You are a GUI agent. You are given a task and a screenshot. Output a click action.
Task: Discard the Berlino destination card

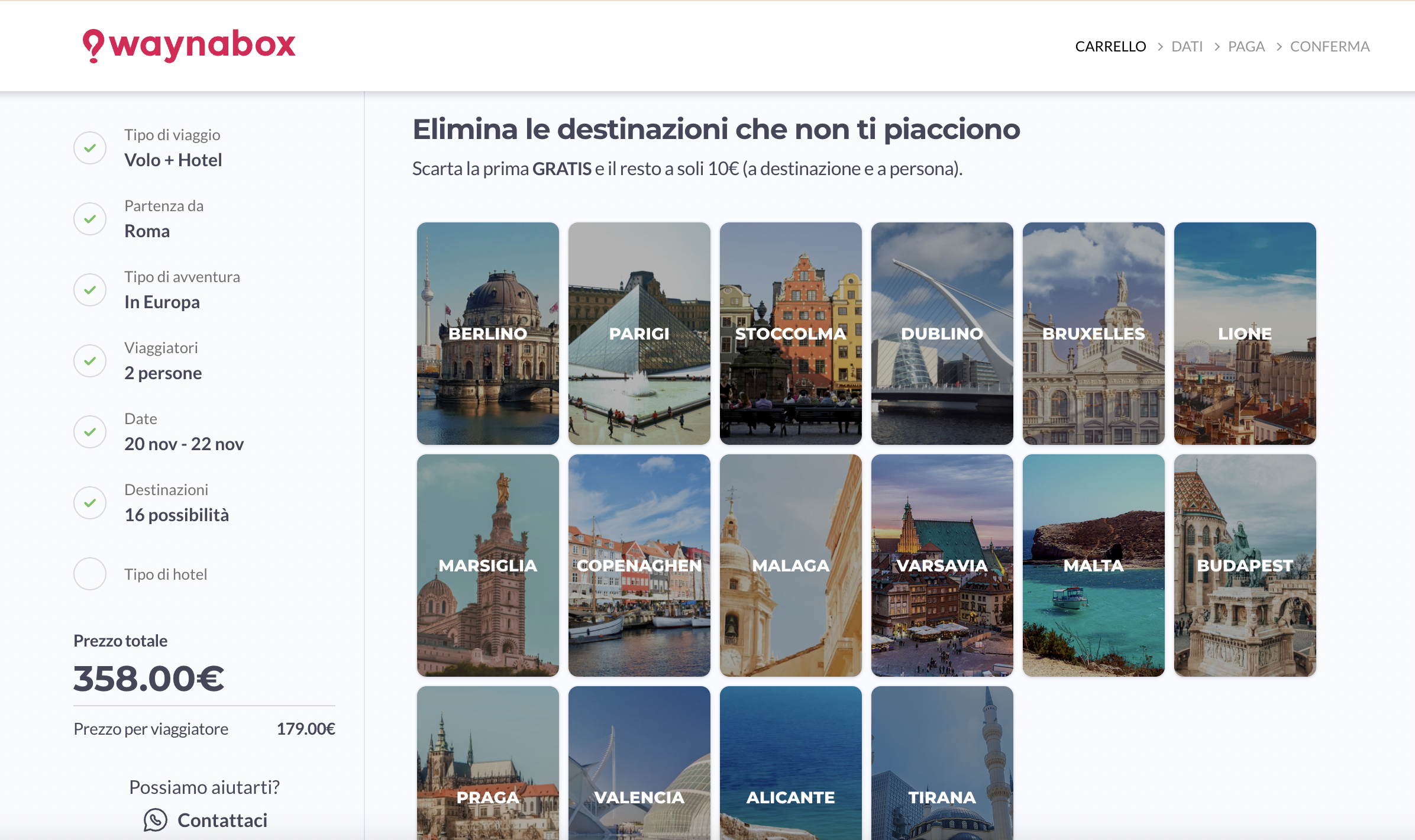coord(488,334)
